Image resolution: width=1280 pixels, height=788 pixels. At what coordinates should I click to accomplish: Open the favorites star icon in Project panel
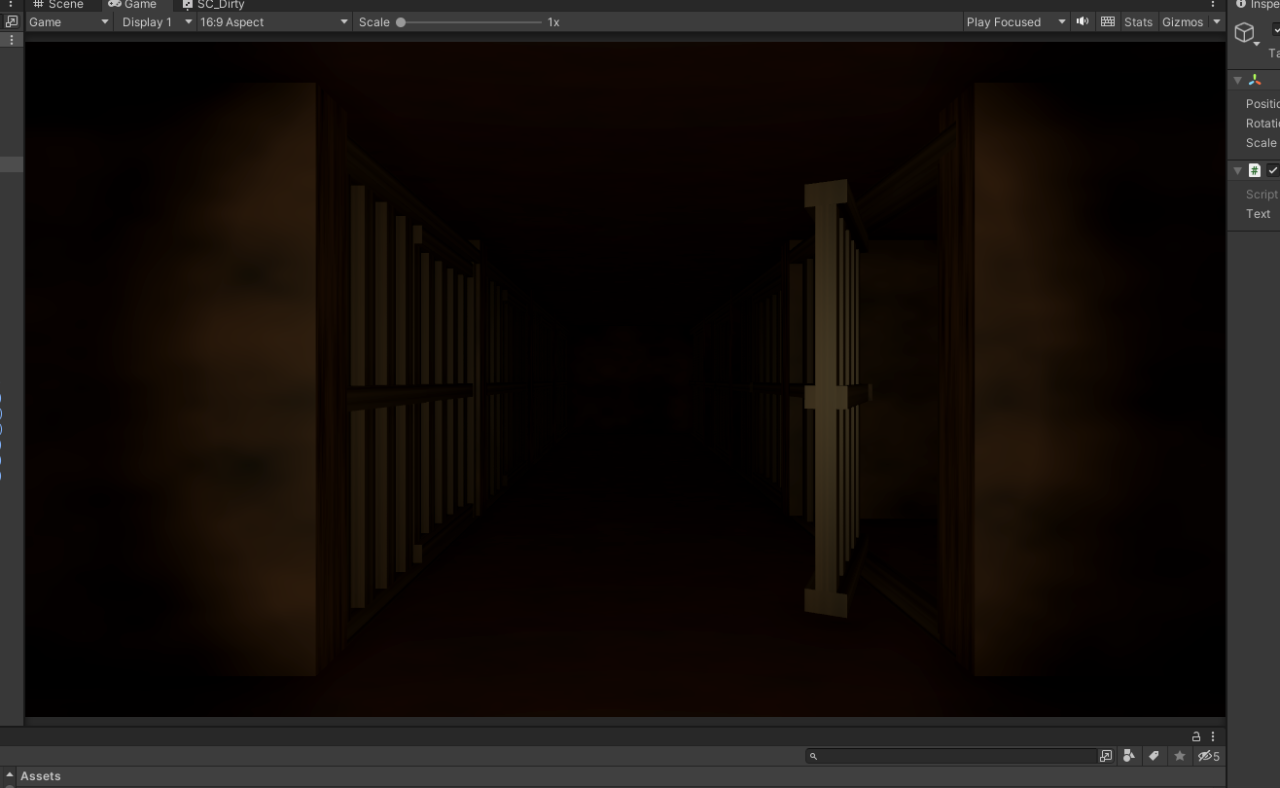click(1180, 756)
